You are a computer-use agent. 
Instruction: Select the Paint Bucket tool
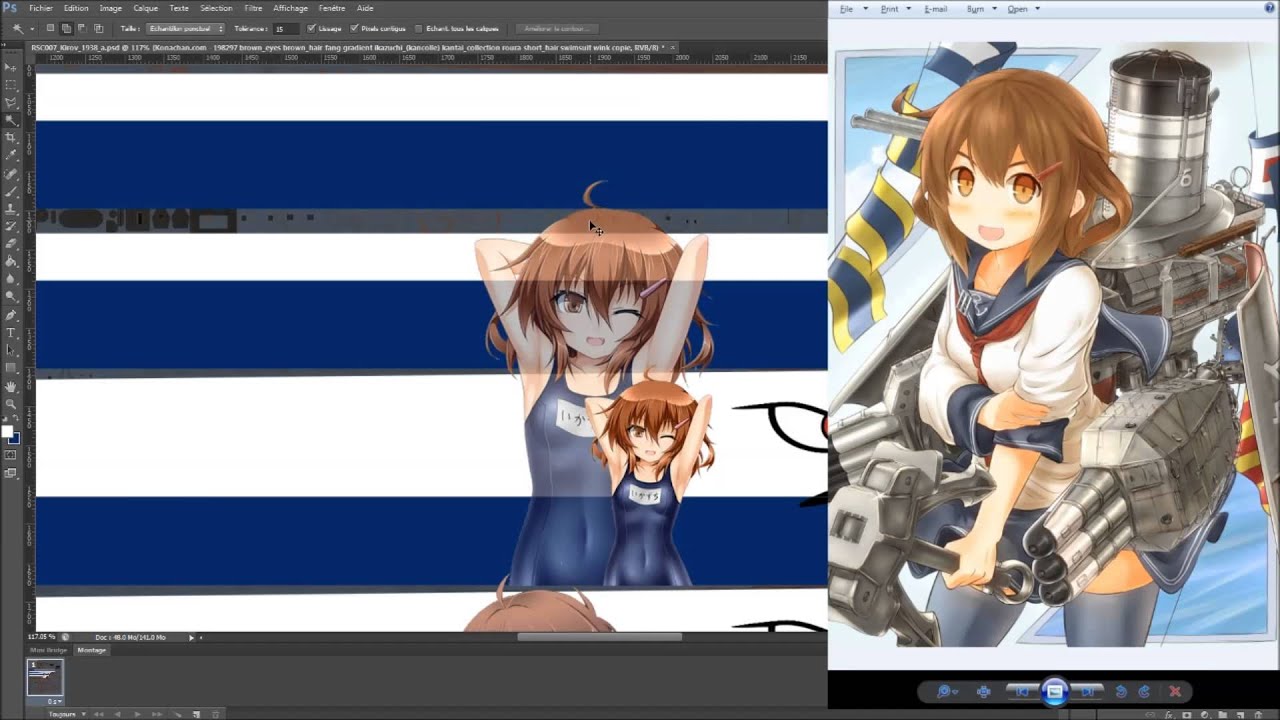11,261
